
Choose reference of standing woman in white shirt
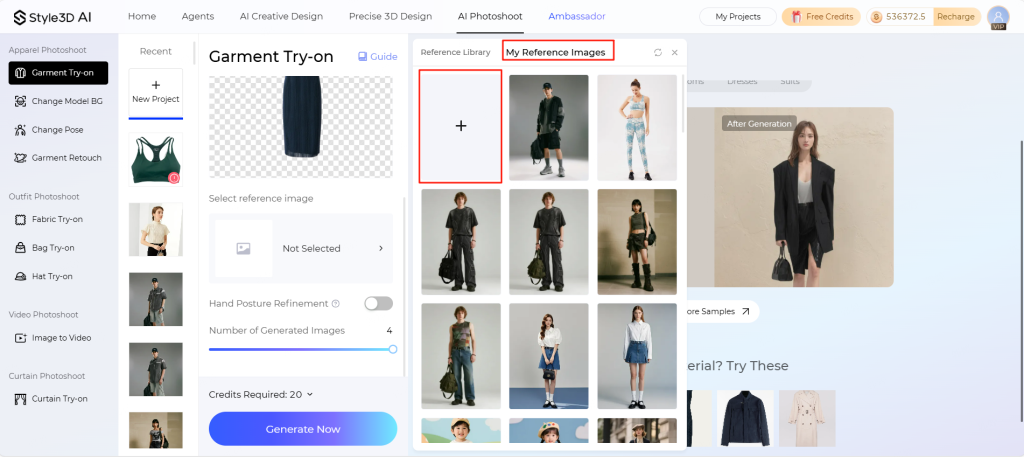click(x=637, y=356)
